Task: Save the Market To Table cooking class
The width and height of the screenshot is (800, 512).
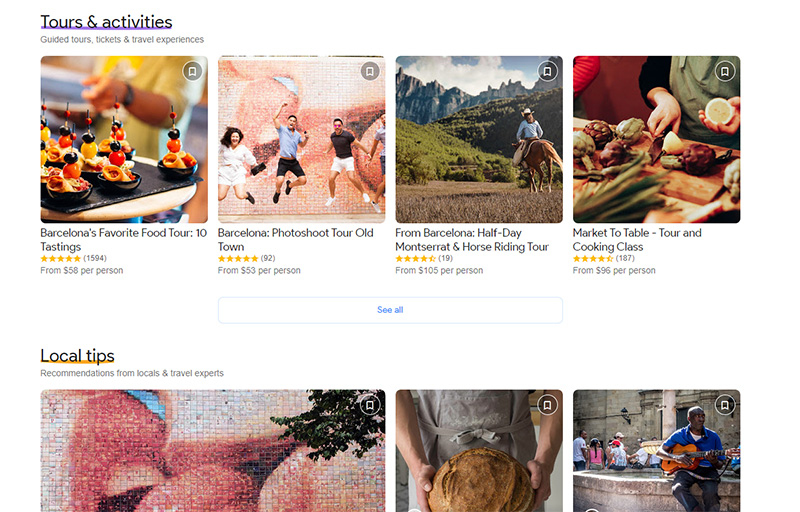Action: coord(724,71)
